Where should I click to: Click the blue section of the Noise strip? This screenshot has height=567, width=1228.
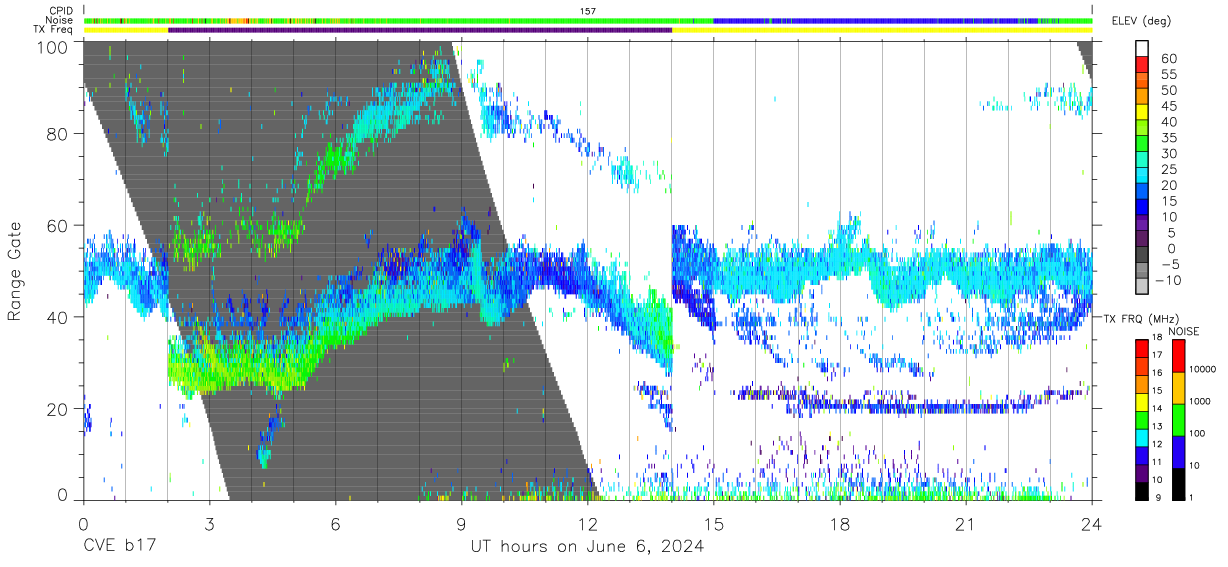pyautogui.click(x=875, y=20)
